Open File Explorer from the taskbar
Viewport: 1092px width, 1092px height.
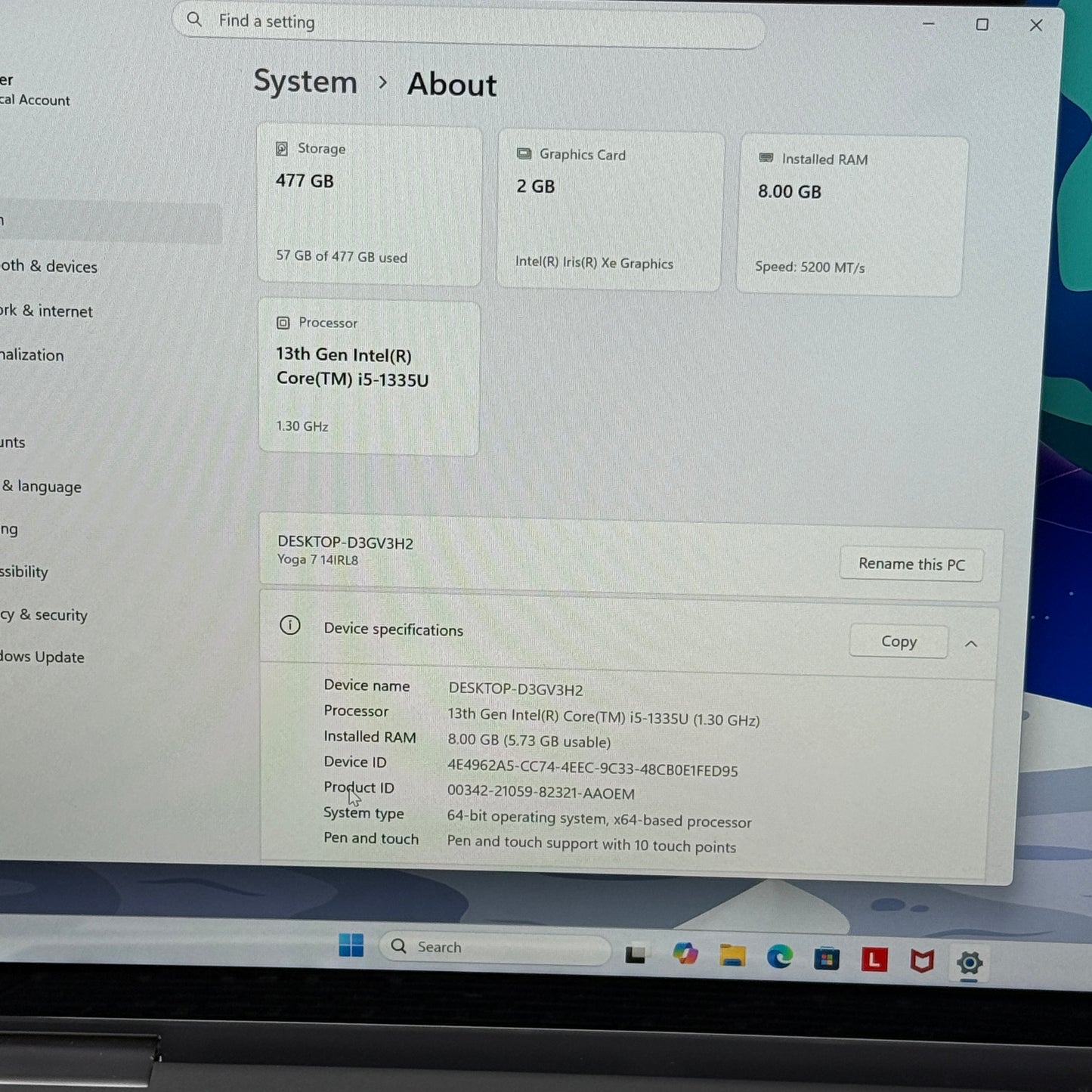tap(732, 956)
